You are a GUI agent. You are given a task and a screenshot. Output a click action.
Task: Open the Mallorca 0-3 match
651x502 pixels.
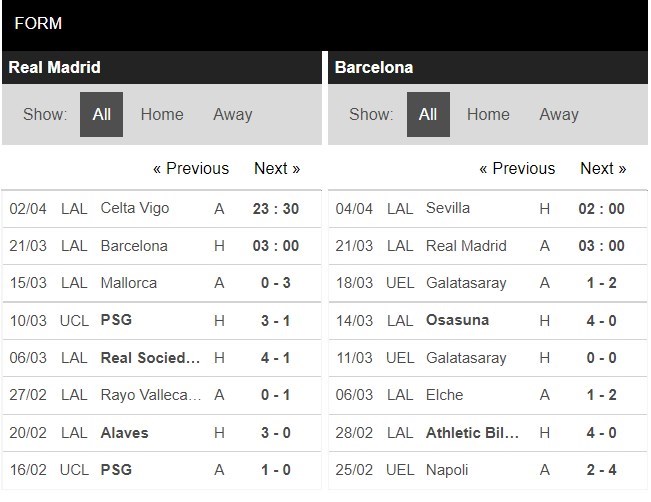pos(162,283)
